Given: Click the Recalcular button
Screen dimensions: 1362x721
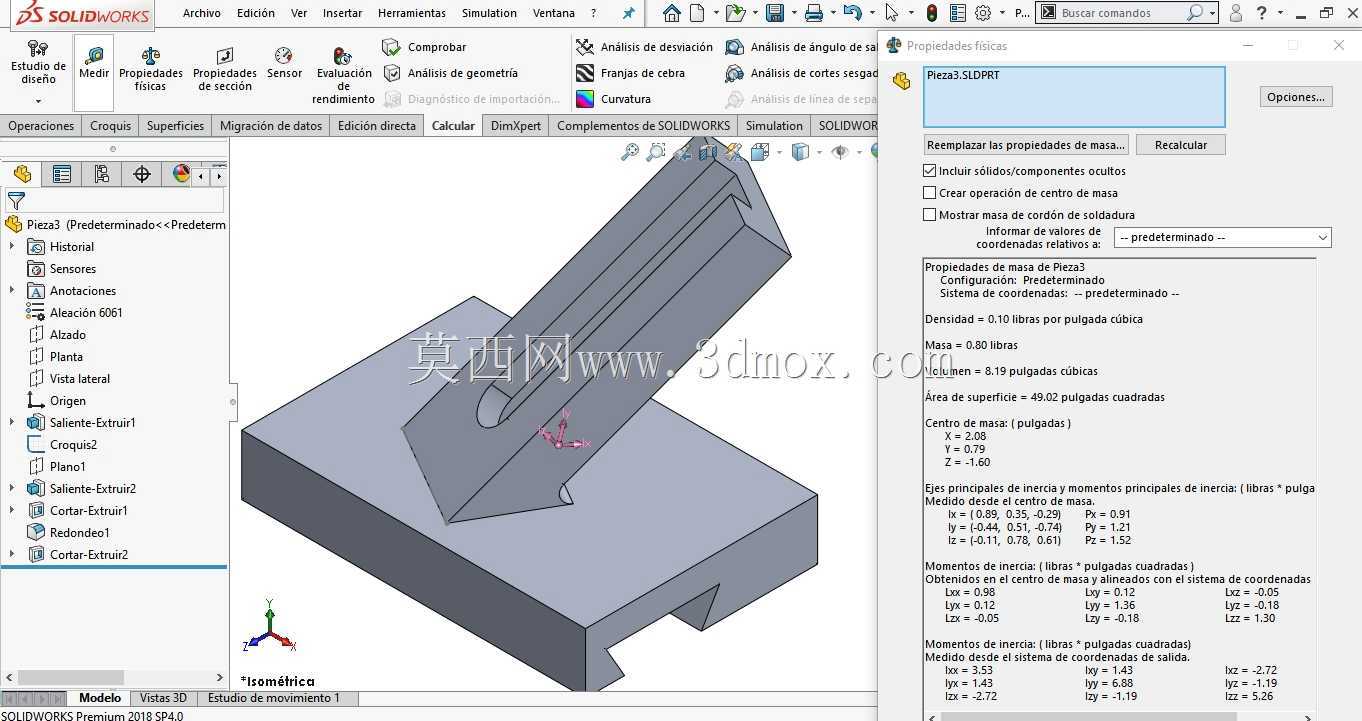Looking at the screenshot, I should tap(1181, 145).
